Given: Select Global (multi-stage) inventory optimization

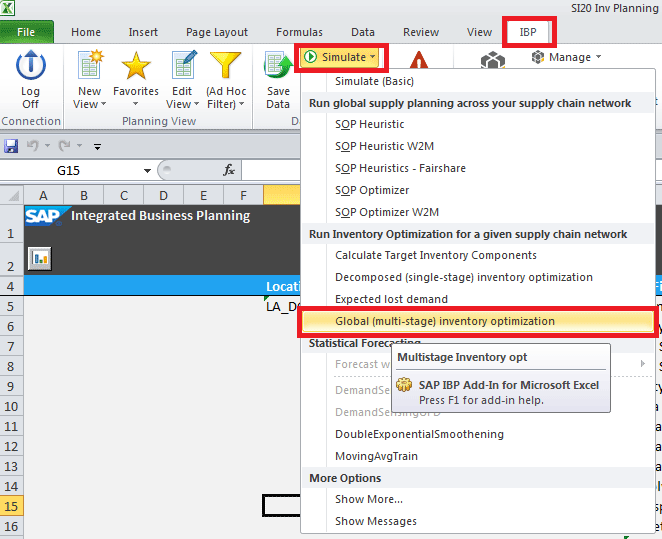Looking at the screenshot, I should click(445, 321).
